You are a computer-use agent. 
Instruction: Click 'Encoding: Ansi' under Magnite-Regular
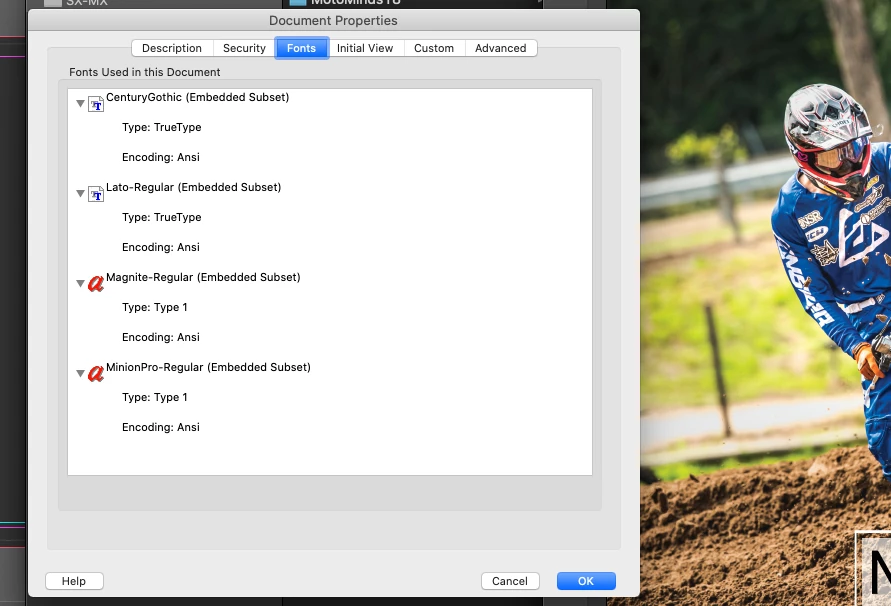tap(161, 337)
